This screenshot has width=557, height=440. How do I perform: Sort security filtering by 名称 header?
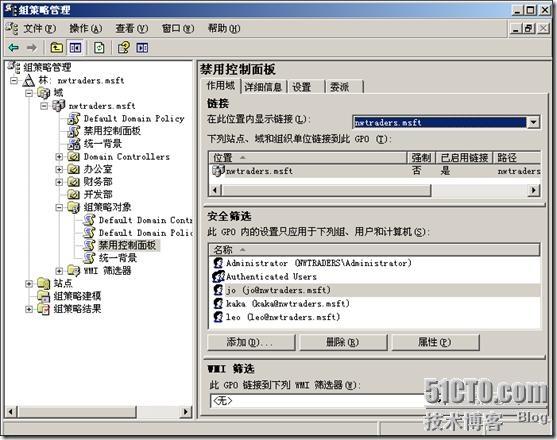click(x=375, y=250)
